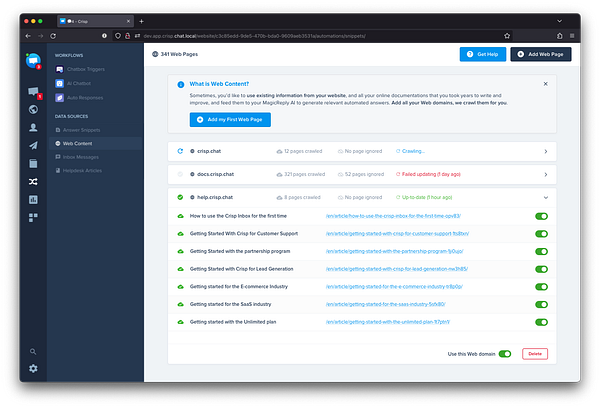Open the browser hamburger menu

coord(572,36)
